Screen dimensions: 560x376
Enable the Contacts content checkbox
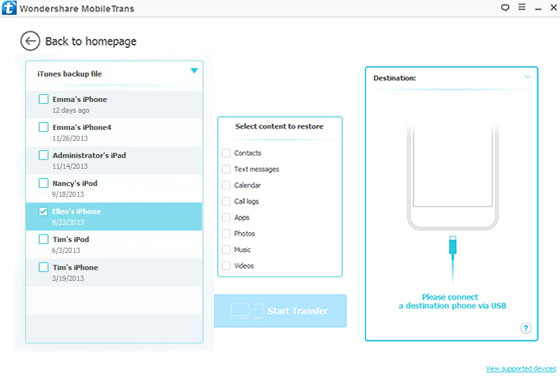[226, 153]
